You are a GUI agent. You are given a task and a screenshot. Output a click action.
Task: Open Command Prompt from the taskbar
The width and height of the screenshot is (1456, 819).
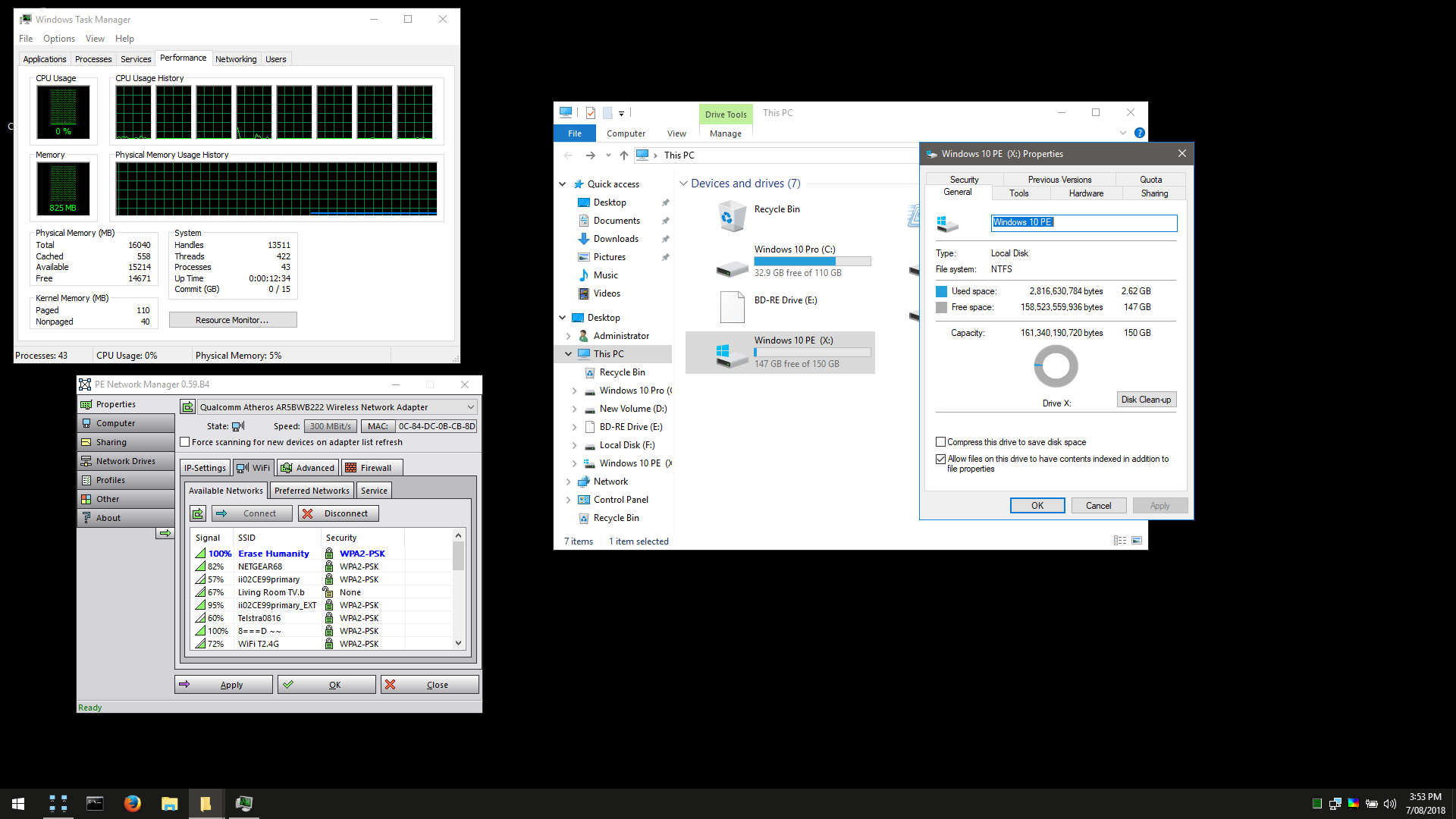click(95, 804)
